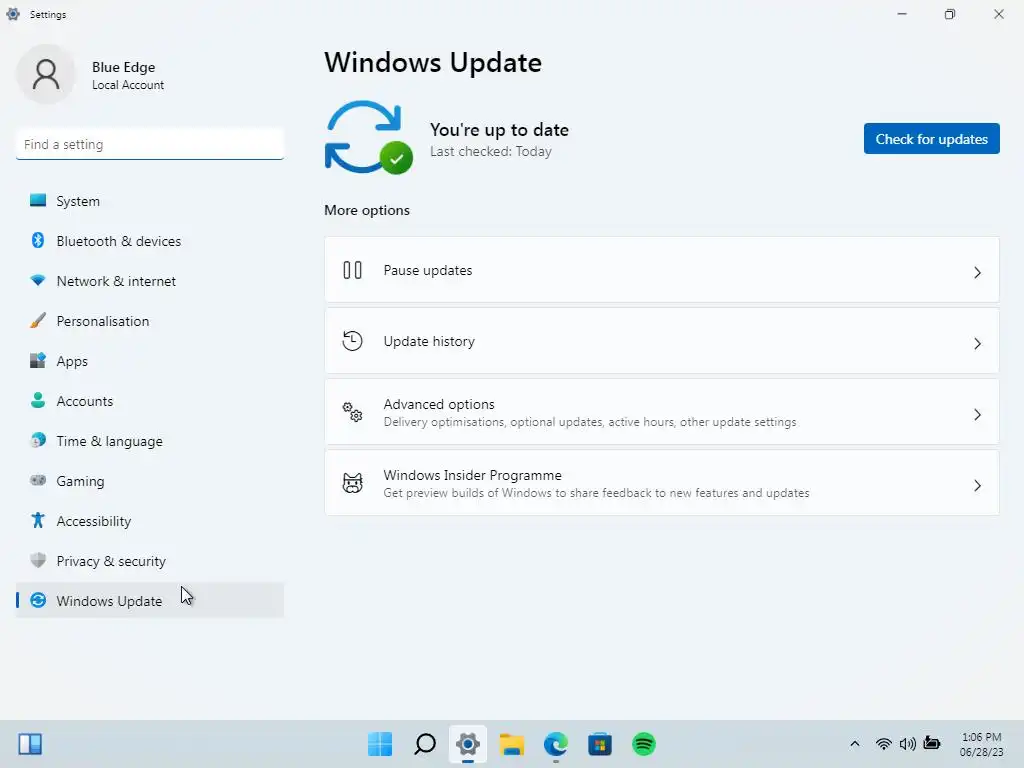Click the Find a setting search box
This screenshot has width=1024, height=768.
coord(150,144)
